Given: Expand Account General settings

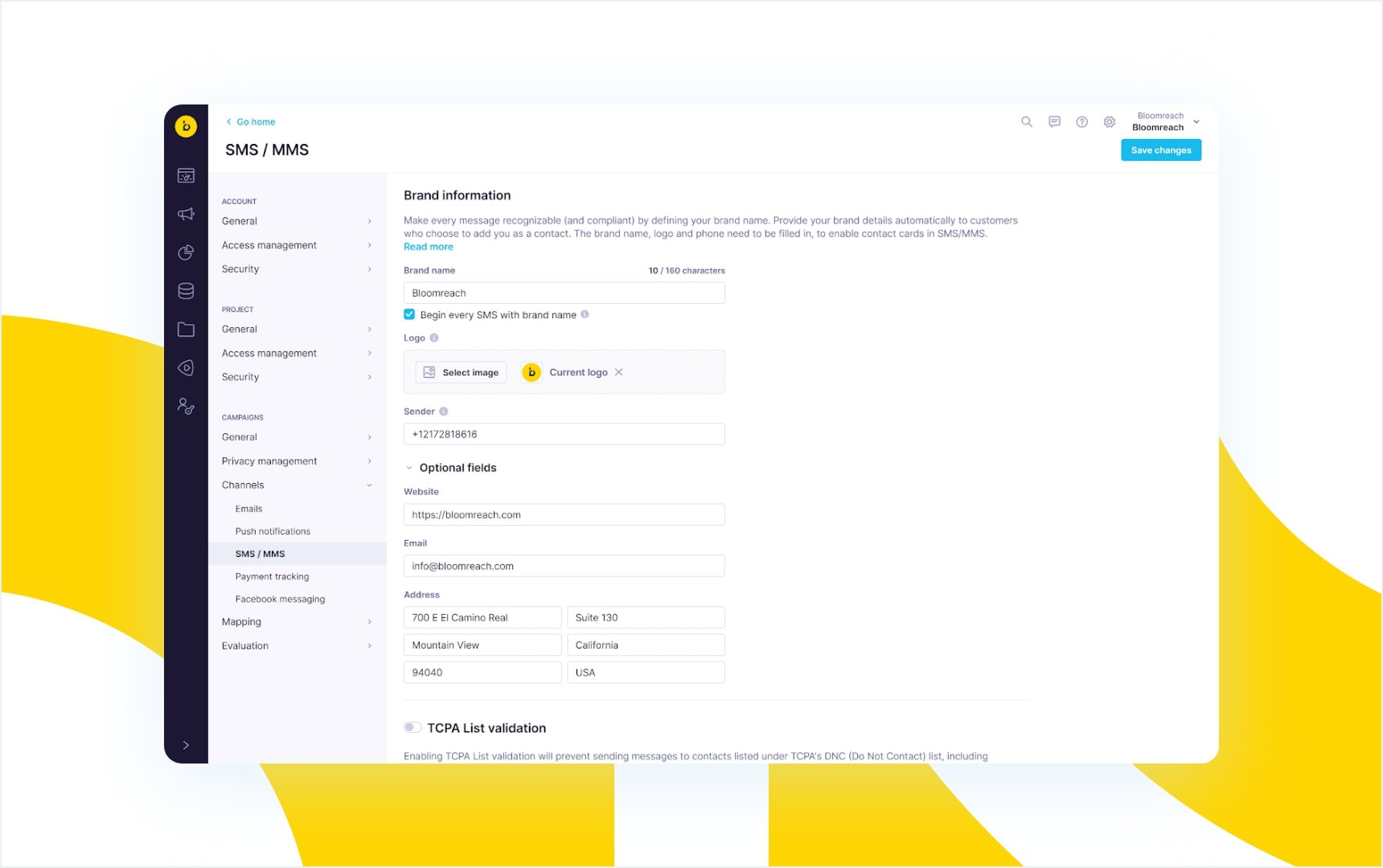Looking at the screenshot, I should point(298,221).
